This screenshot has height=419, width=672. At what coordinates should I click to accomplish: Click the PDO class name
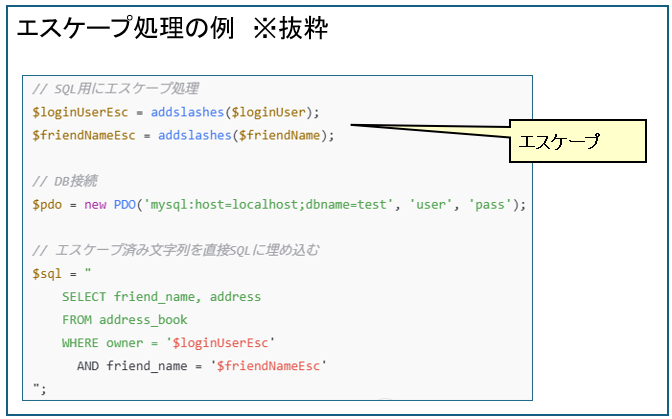pyautogui.click(x=125, y=205)
